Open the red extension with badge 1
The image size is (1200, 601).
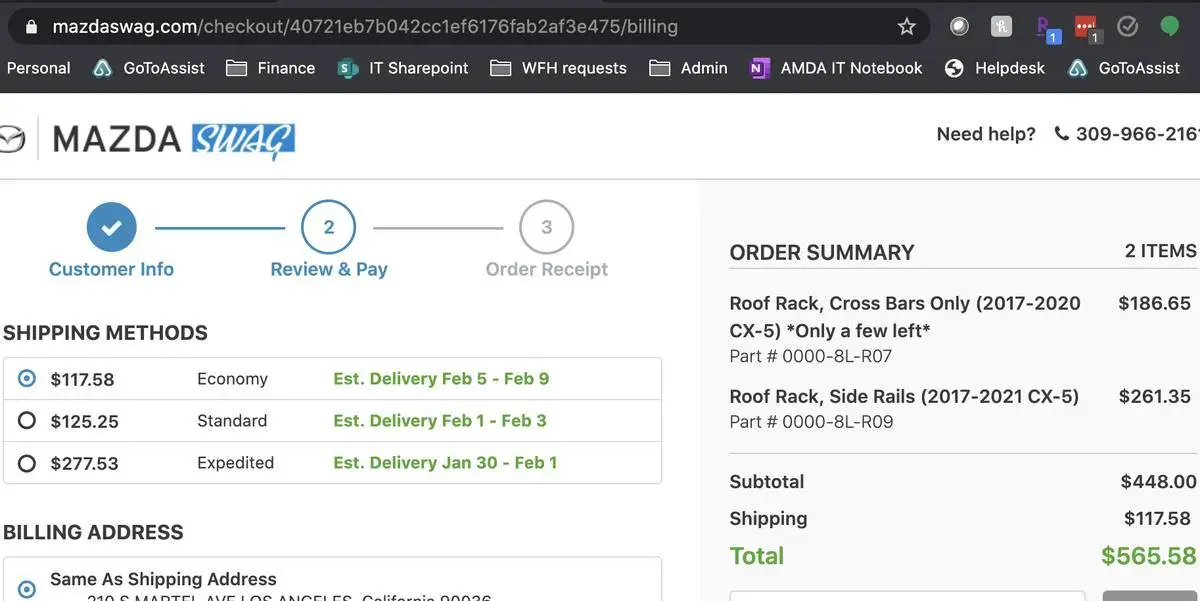pos(1086,28)
